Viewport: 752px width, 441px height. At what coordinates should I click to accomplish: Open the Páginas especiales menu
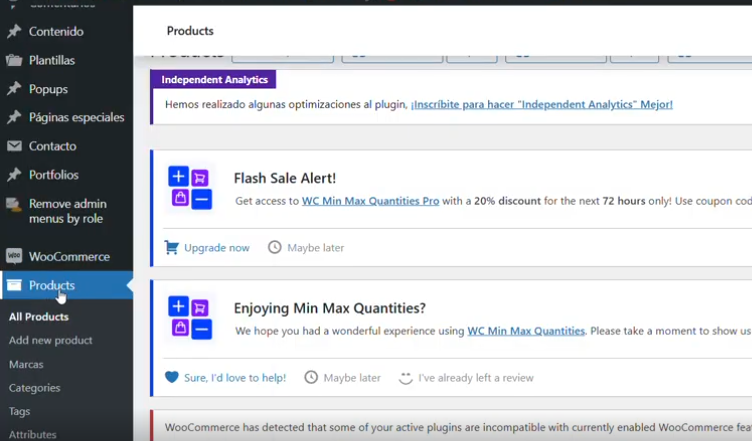pyautogui.click(x=76, y=117)
